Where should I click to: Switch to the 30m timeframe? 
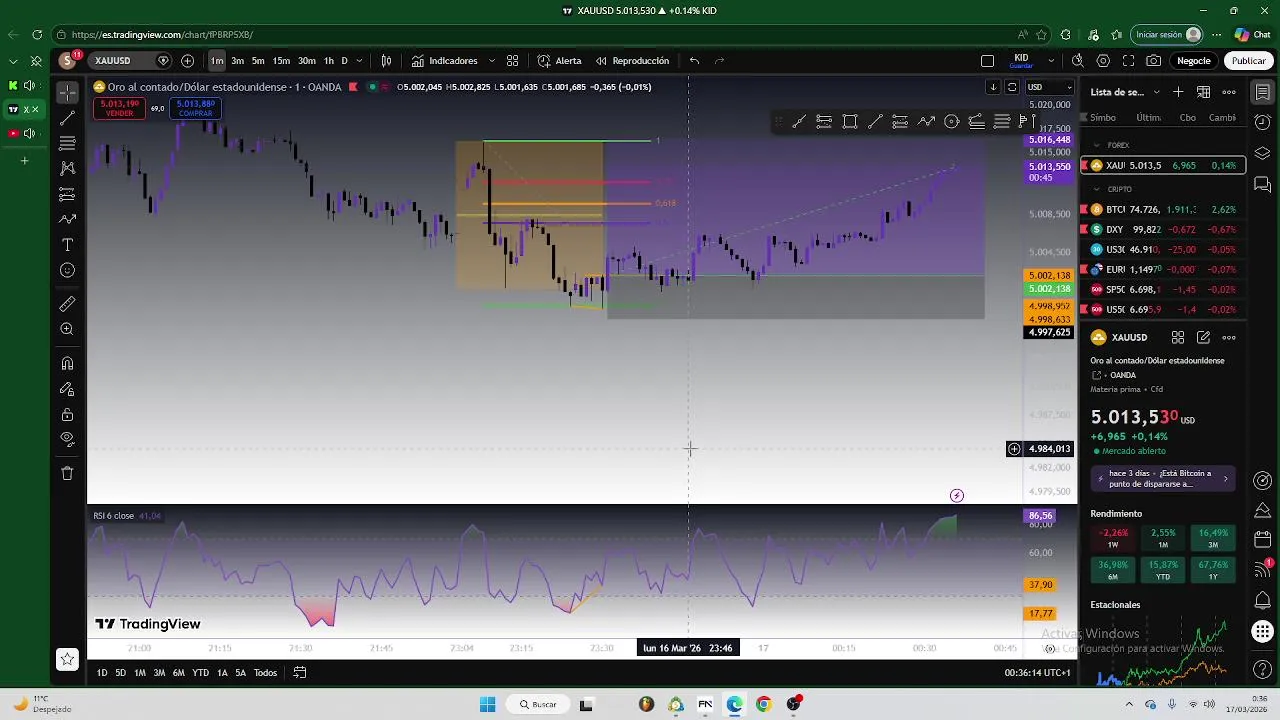coord(307,61)
